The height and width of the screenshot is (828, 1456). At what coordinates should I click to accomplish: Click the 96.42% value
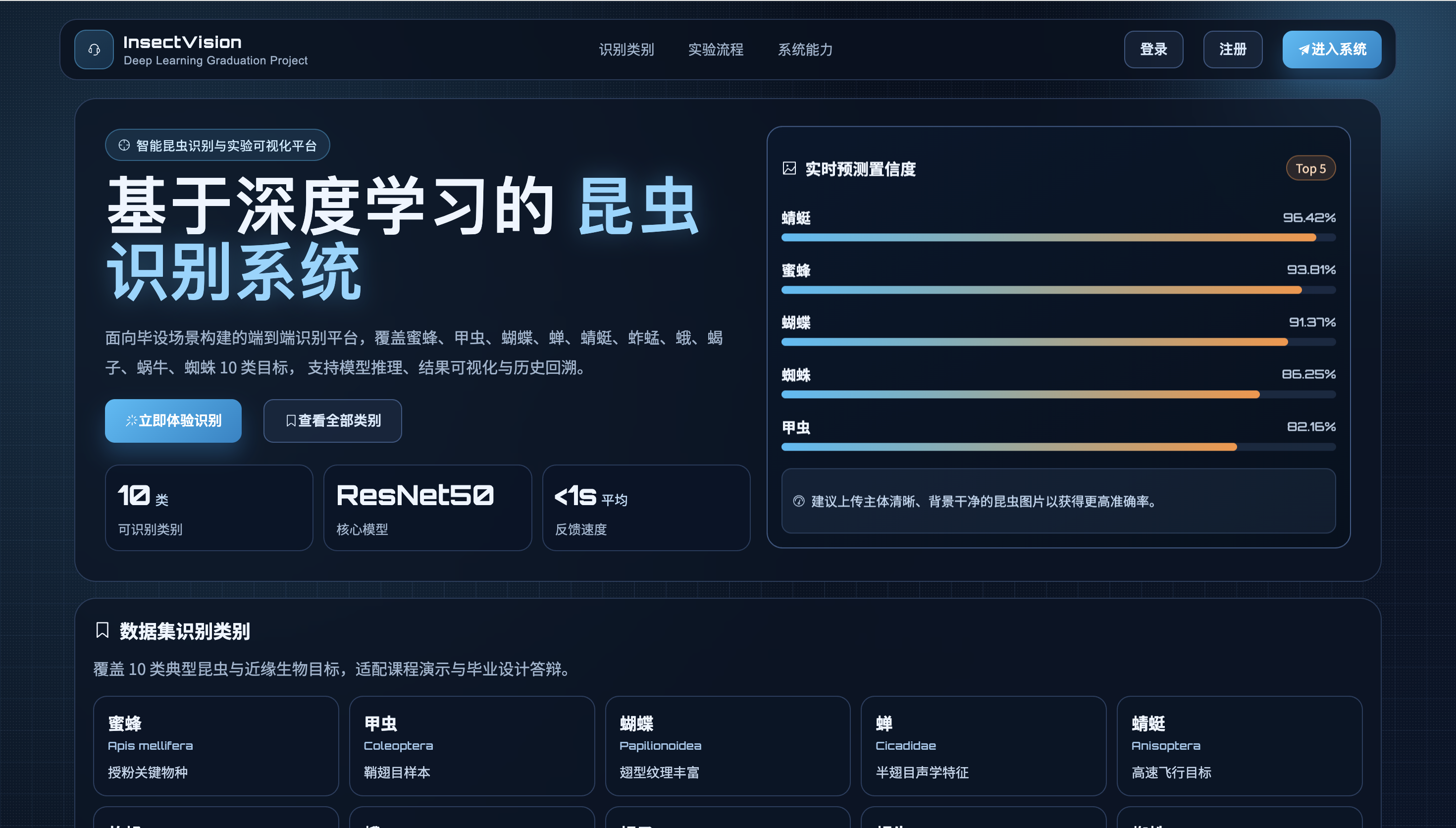1309,217
